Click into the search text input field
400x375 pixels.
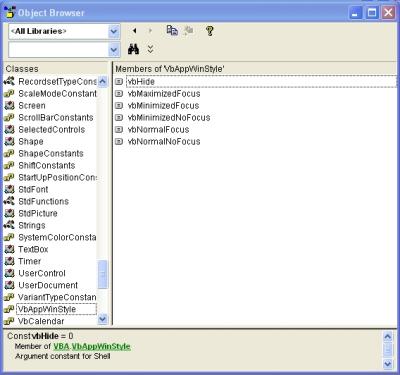click(58, 50)
